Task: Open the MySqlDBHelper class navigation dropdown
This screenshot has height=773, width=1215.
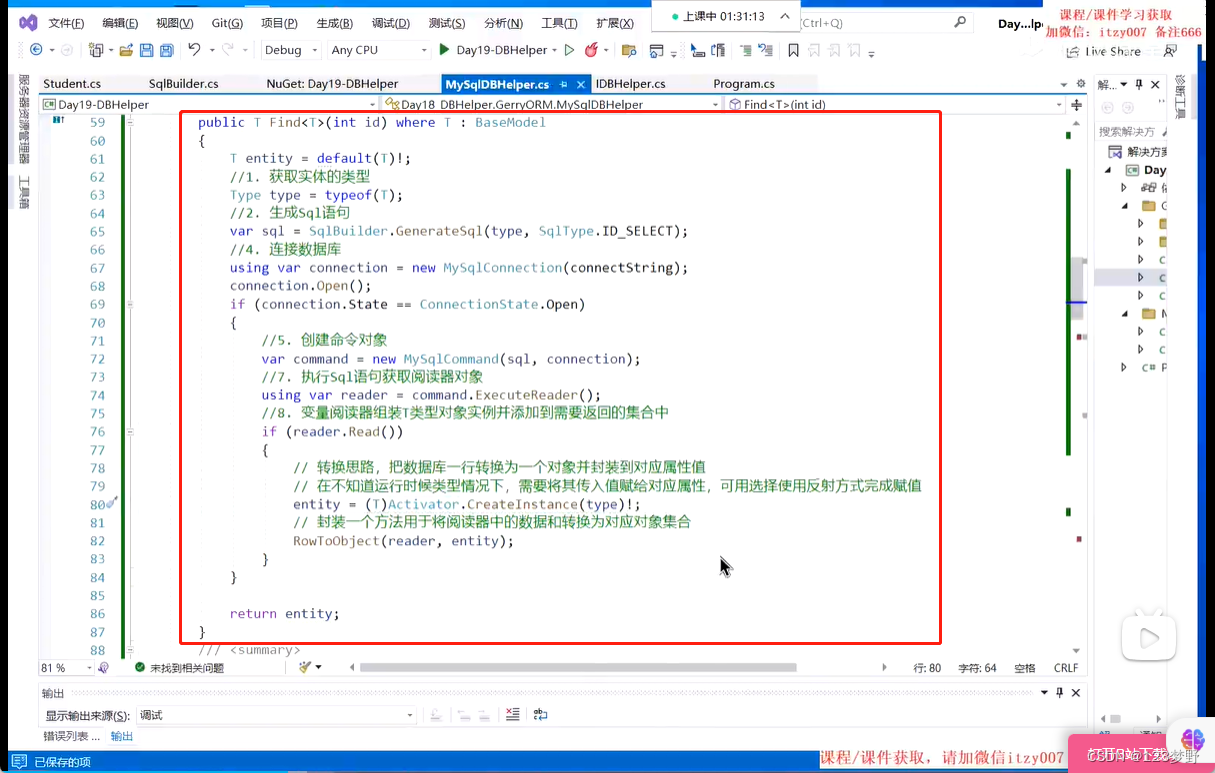Action: [553, 104]
